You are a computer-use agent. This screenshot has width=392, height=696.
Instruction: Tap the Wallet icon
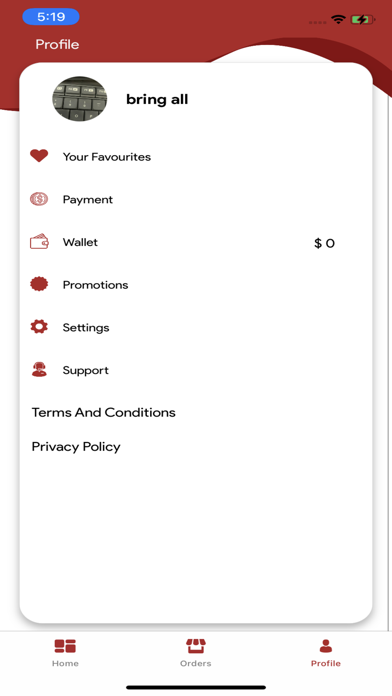tap(39, 241)
